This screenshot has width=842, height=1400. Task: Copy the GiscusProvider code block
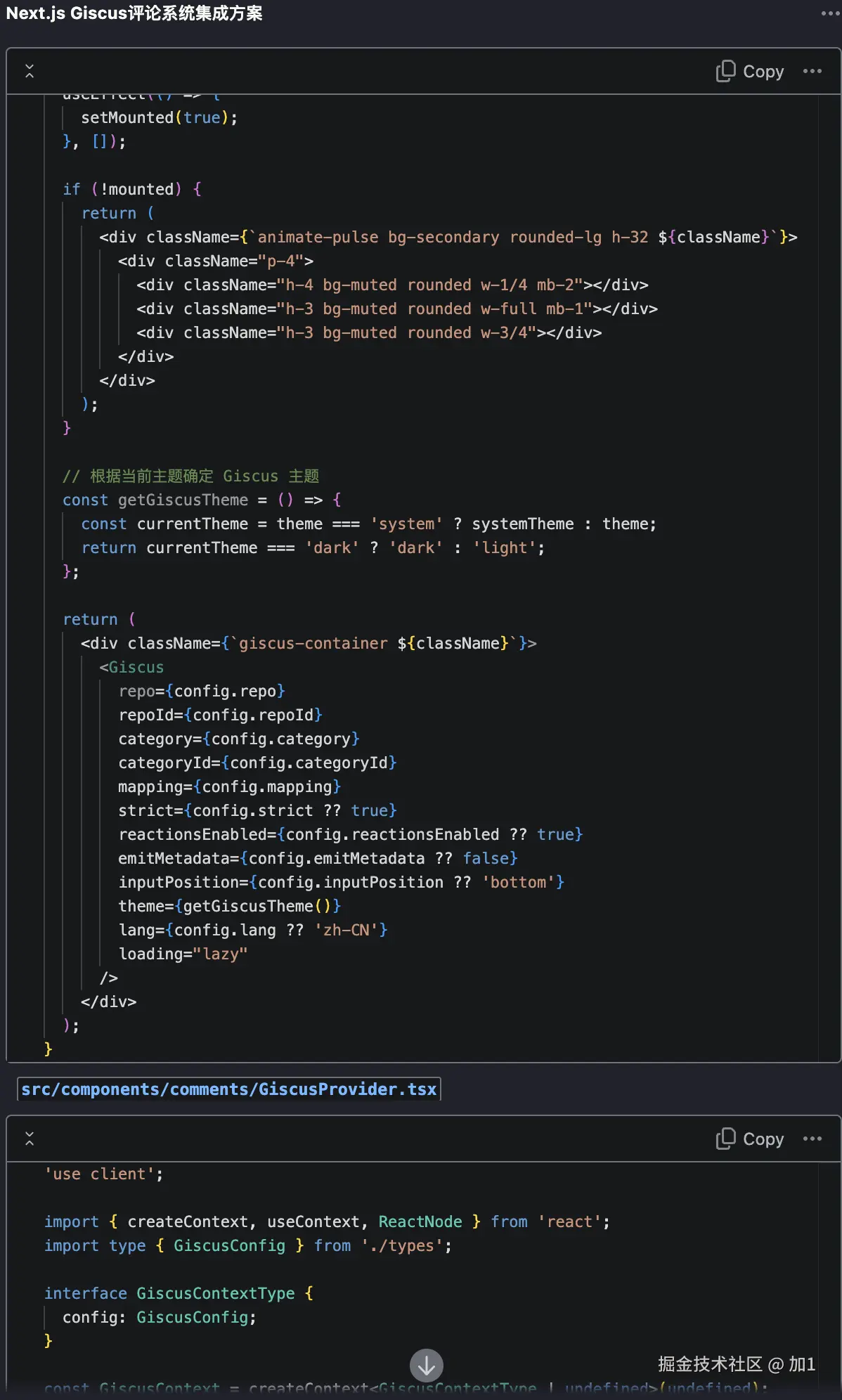(750, 1139)
